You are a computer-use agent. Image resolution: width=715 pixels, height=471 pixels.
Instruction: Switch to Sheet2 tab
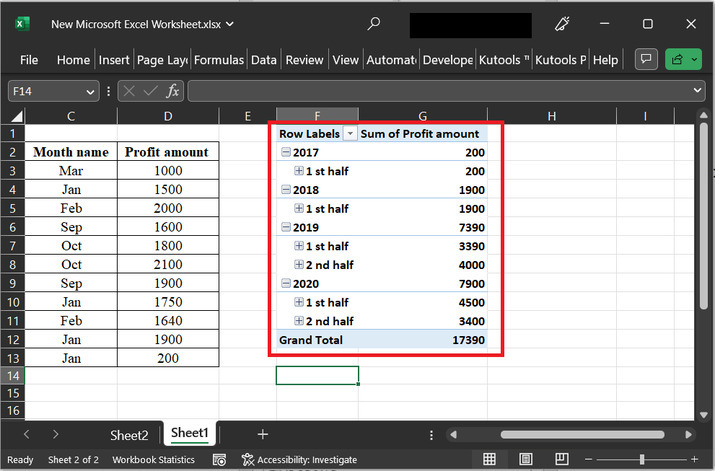point(129,435)
